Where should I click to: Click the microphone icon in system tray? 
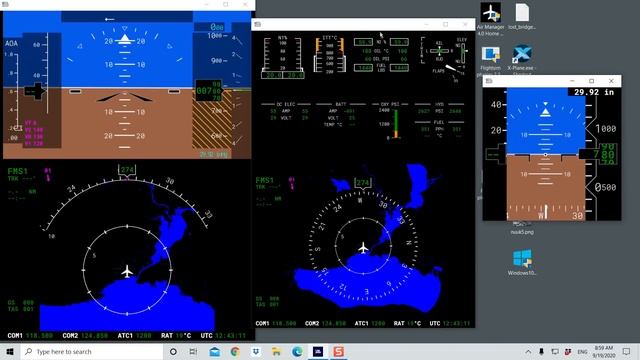click(x=541, y=351)
